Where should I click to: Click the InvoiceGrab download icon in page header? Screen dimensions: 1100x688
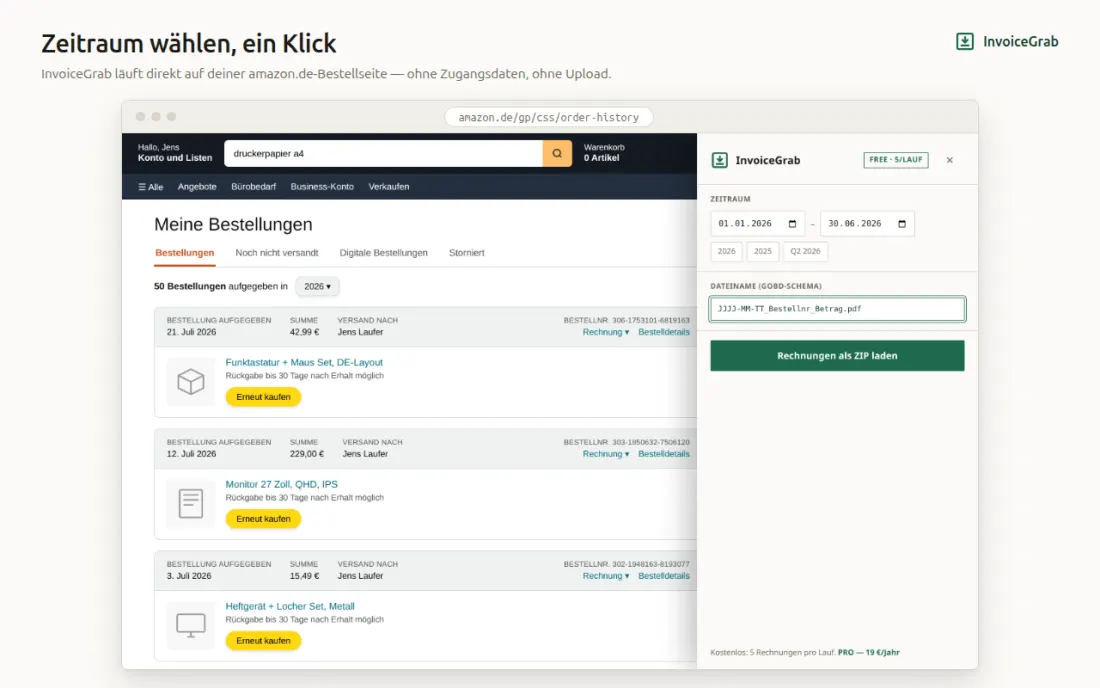[965, 41]
